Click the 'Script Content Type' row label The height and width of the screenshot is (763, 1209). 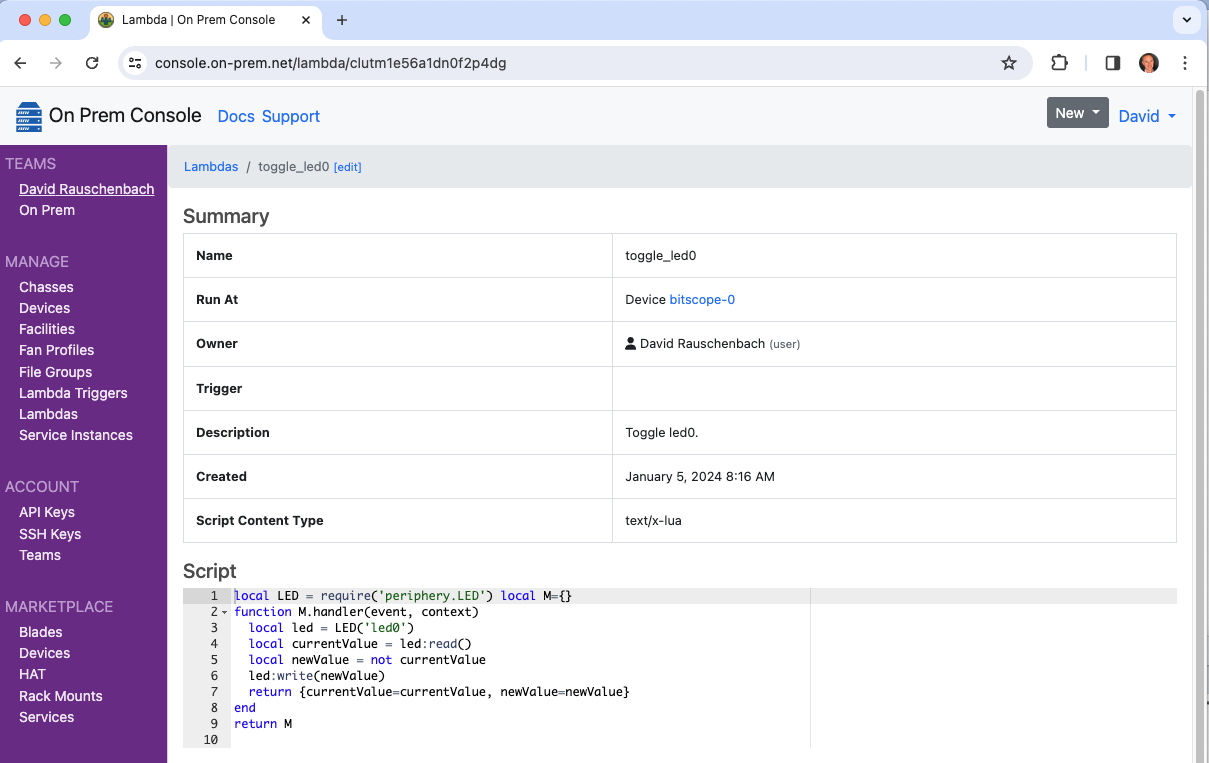260,520
